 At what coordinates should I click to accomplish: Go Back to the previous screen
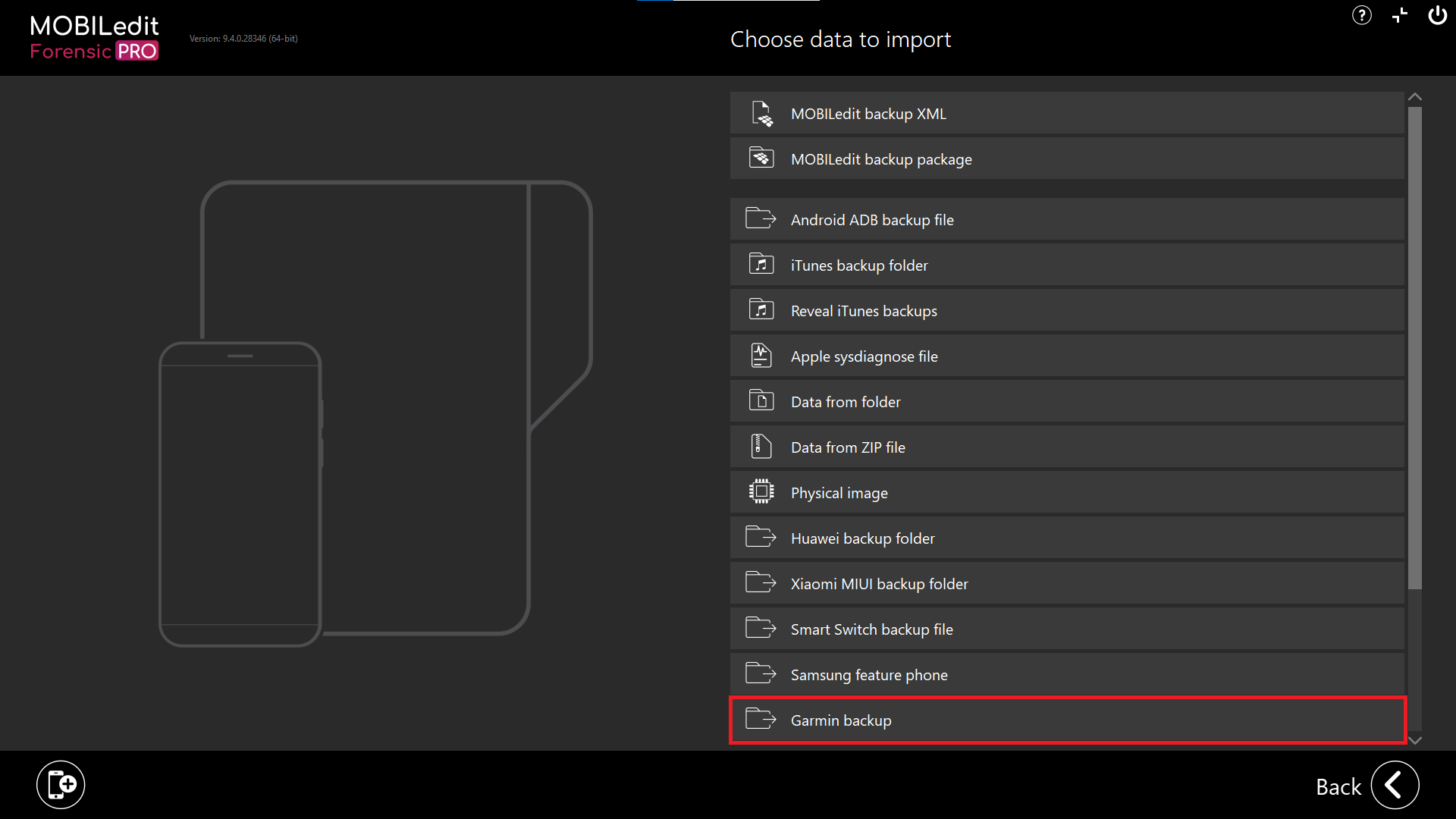1395,786
